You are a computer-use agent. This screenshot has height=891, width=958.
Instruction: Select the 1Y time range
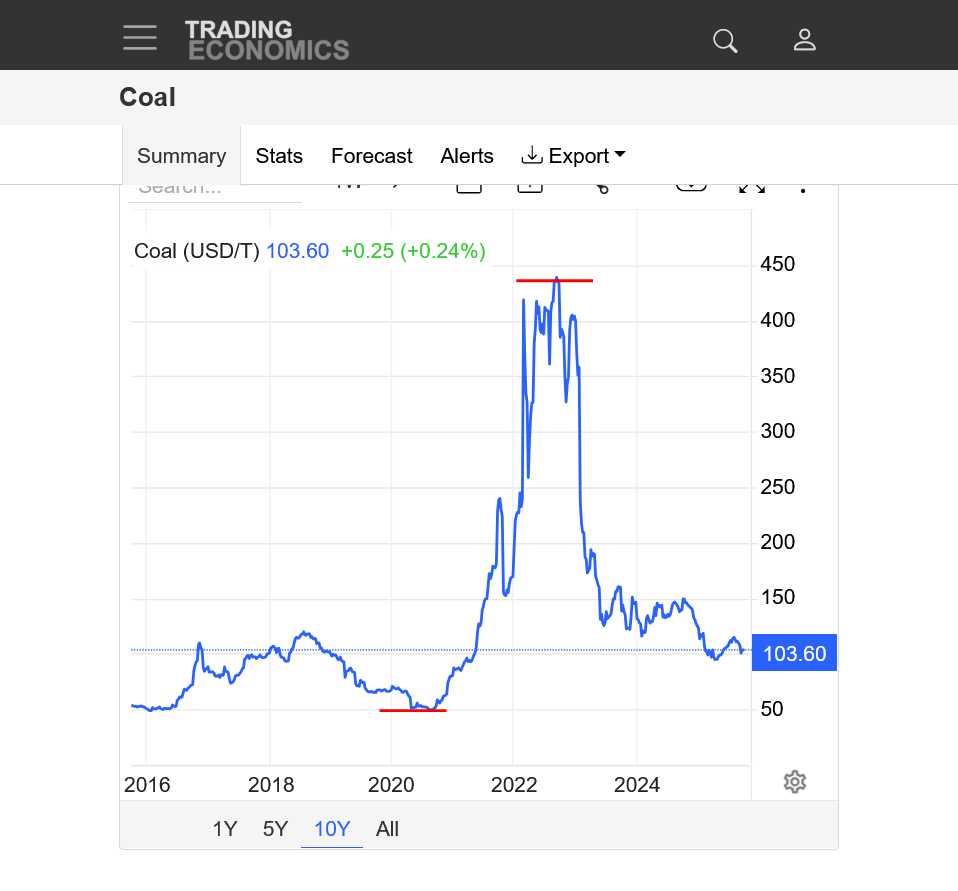[225, 829]
